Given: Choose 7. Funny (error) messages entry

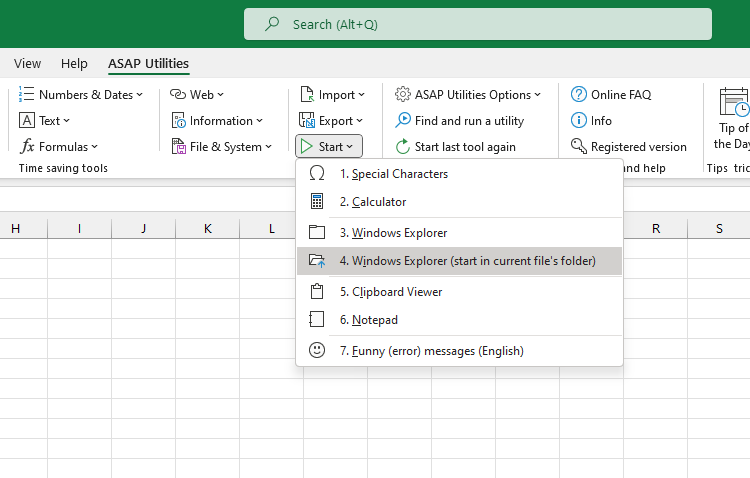Looking at the screenshot, I should [x=459, y=351].
